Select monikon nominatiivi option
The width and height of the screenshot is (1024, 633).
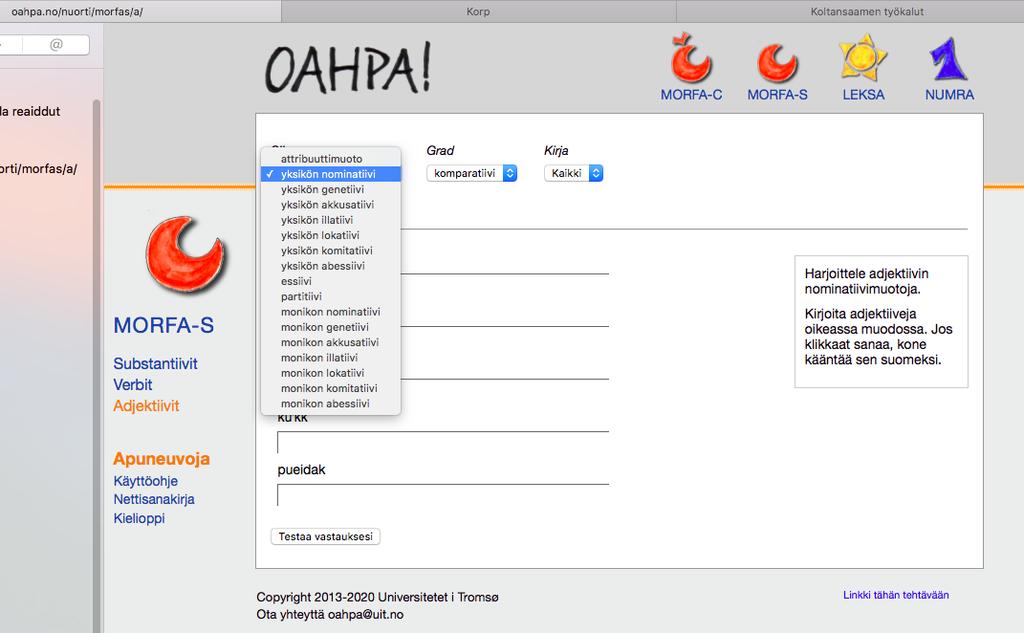[330, 312]
